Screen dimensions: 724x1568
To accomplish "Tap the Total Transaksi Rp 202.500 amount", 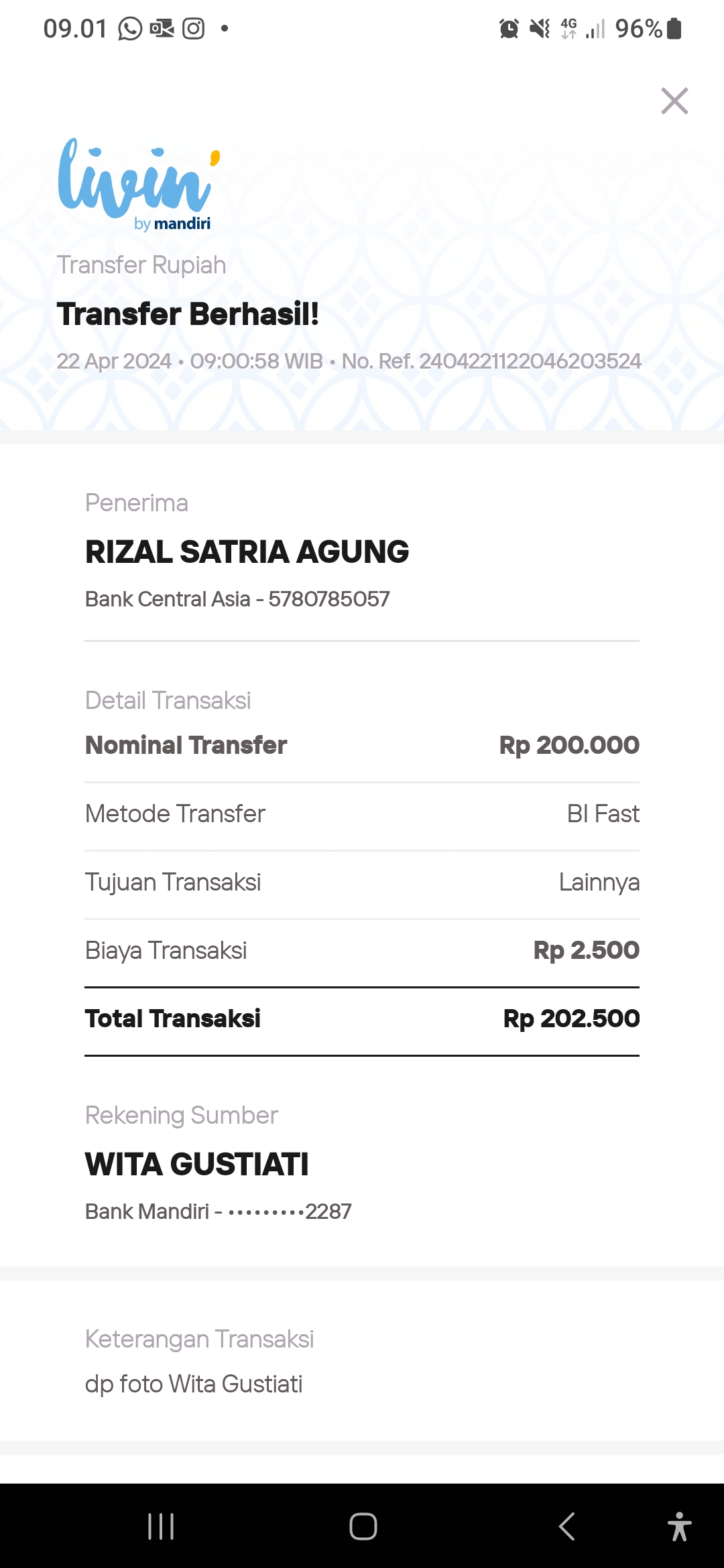I will pos(571,1019).
